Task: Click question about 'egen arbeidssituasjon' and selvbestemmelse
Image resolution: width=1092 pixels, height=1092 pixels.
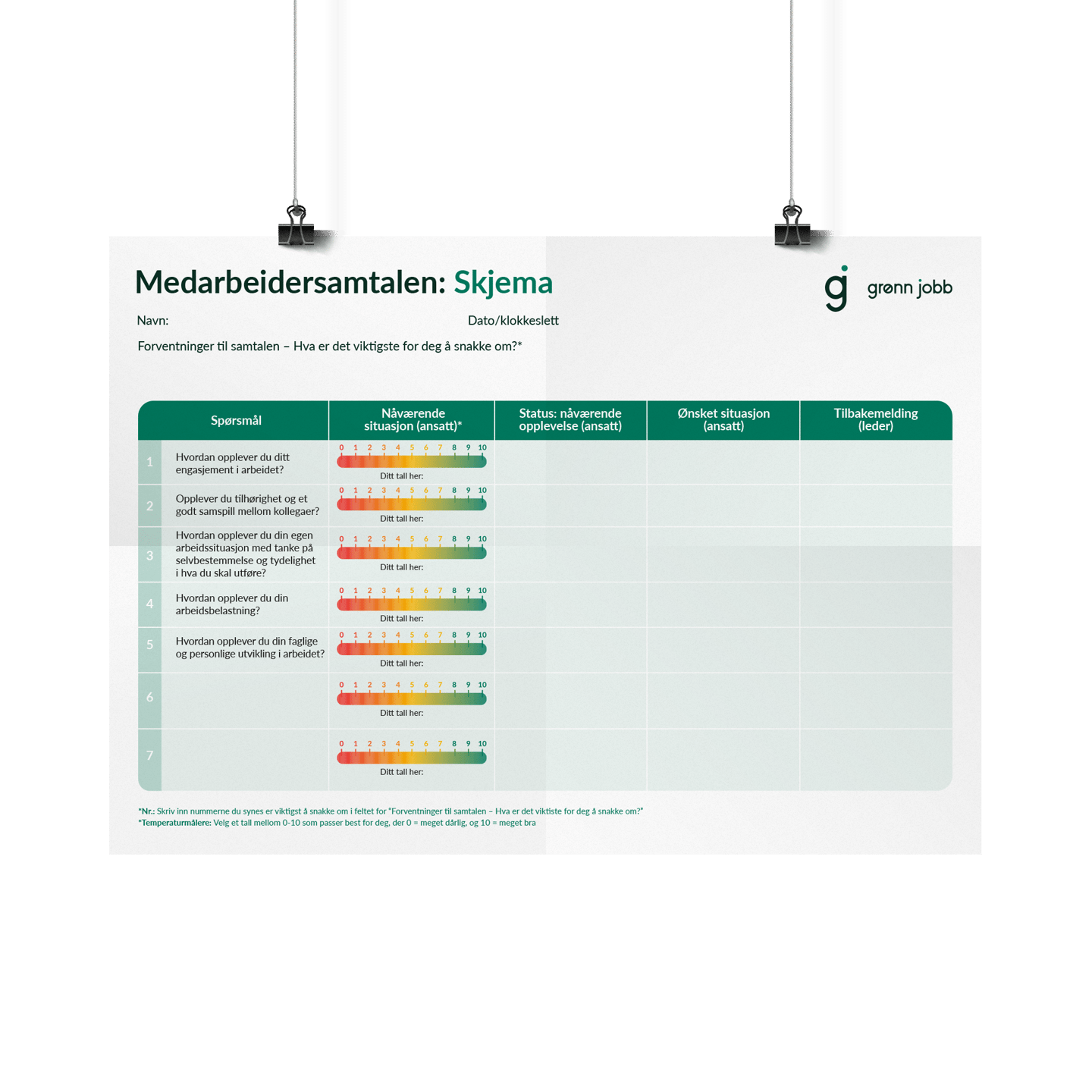Action: coord(245,554)
